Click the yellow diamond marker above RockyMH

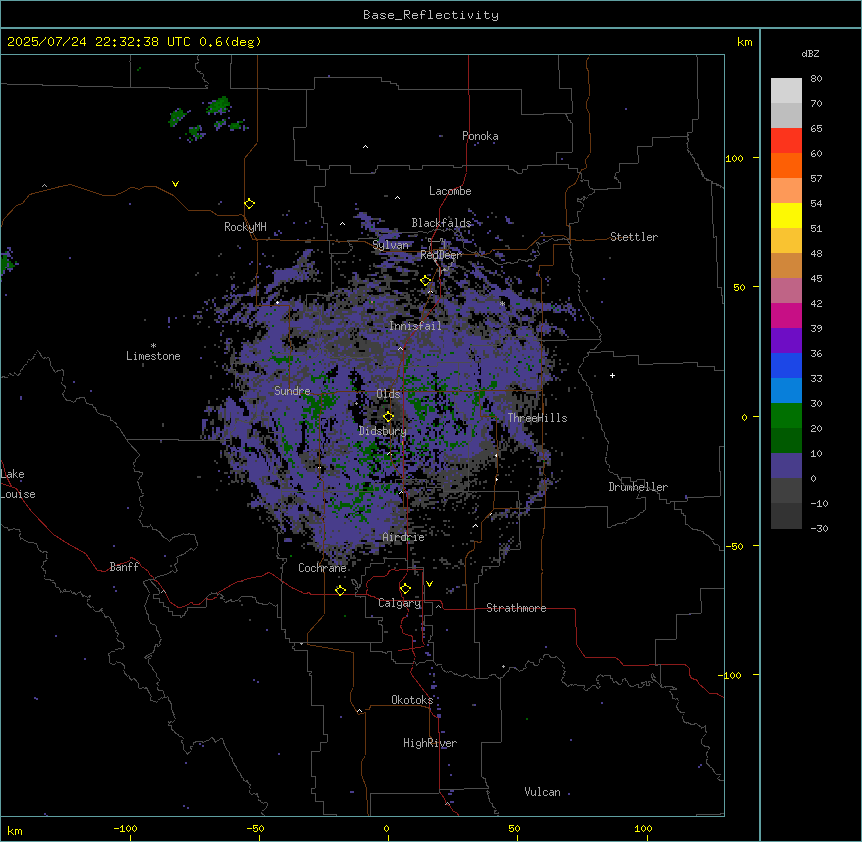click(250, 204)
